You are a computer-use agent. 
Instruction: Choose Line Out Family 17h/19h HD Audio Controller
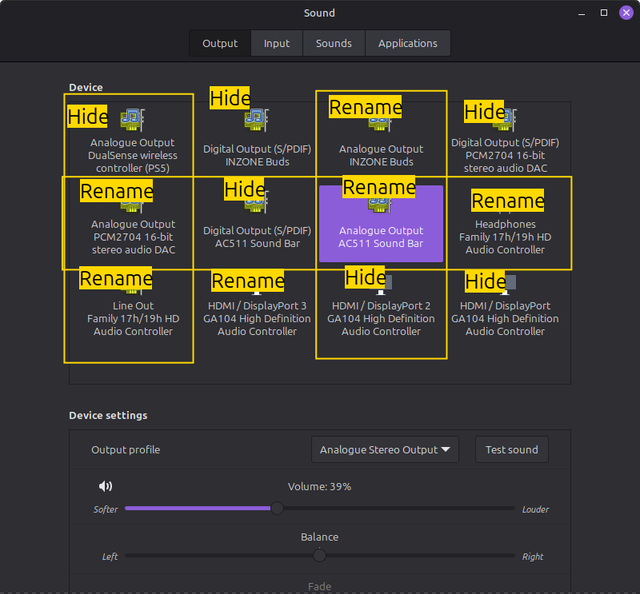click(x=133, y=305)
